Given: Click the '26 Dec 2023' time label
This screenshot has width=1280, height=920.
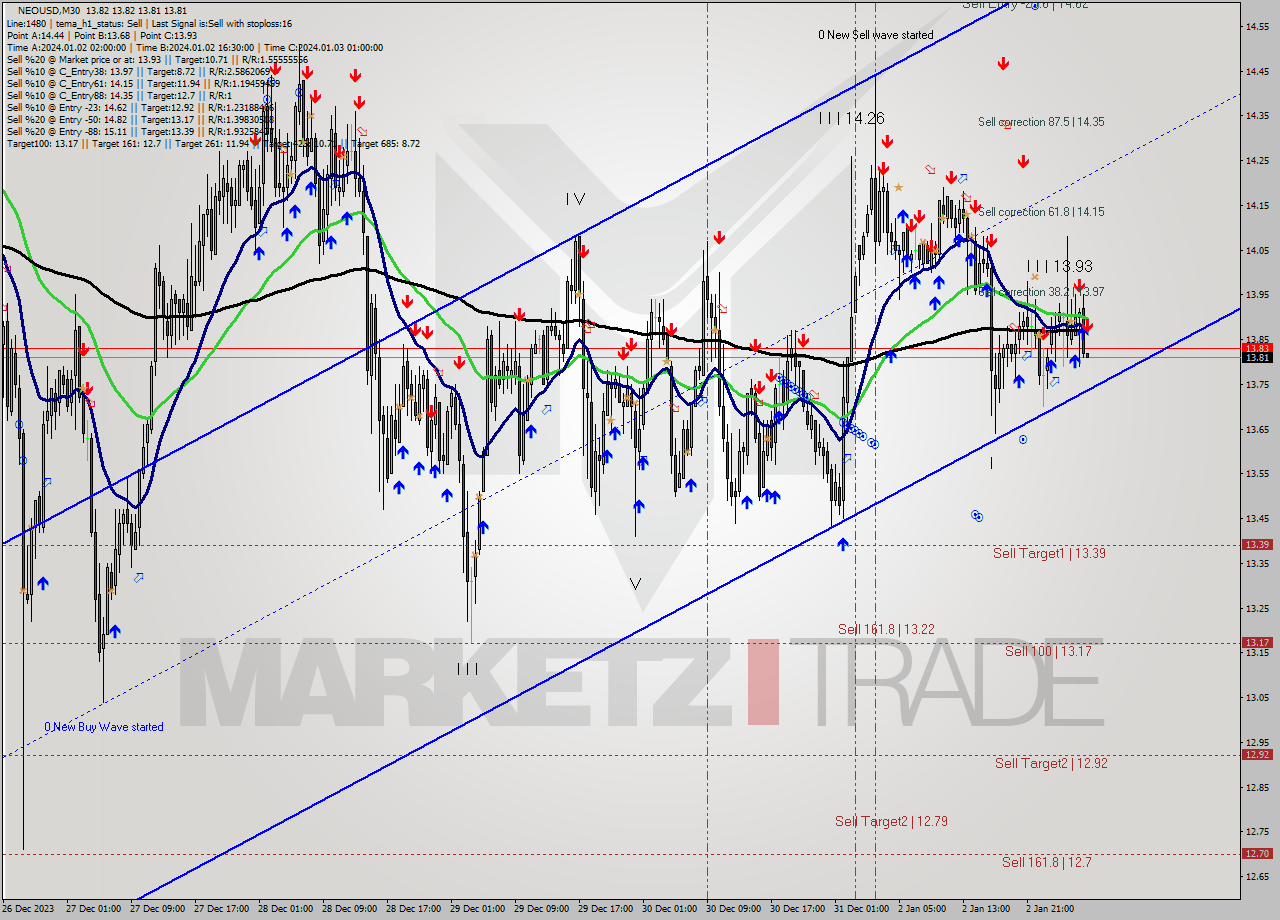Looking at the screenshot, I should tap(28, 909).
